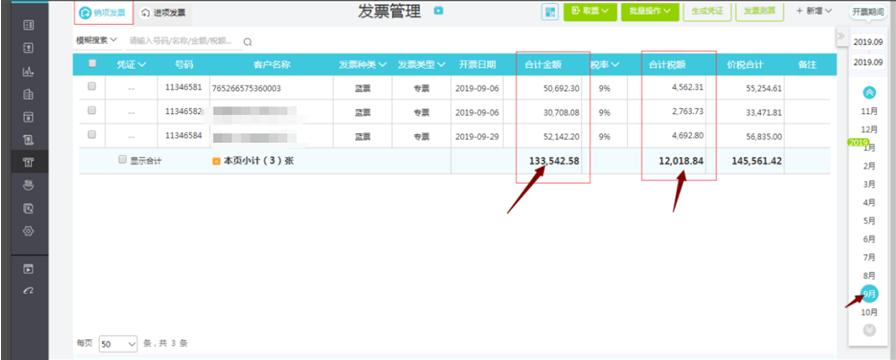Expand the 模糊搜索 dropdown
This screenshot has height=360, width=896.
click(x=97, y=40)
